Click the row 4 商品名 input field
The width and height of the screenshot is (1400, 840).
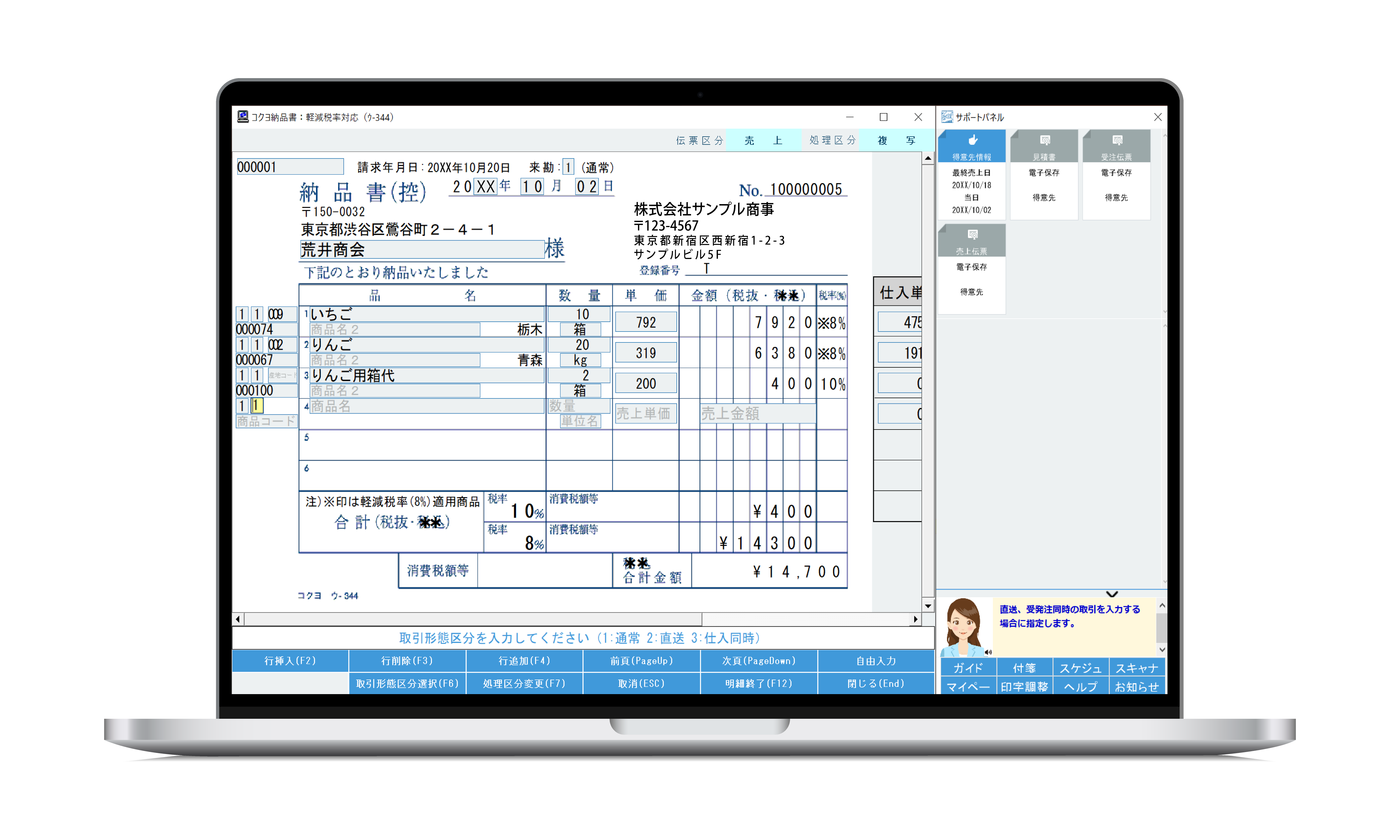(x=427, y=406)
